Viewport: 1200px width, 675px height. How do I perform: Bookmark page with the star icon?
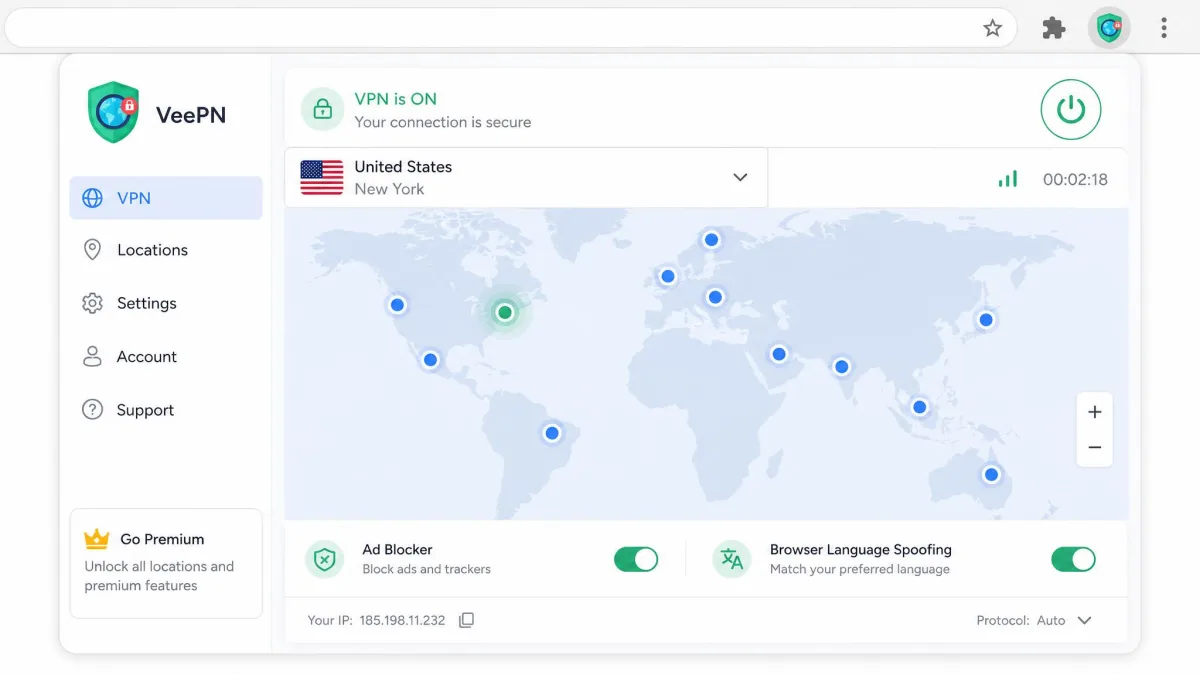tap(992, 28)
